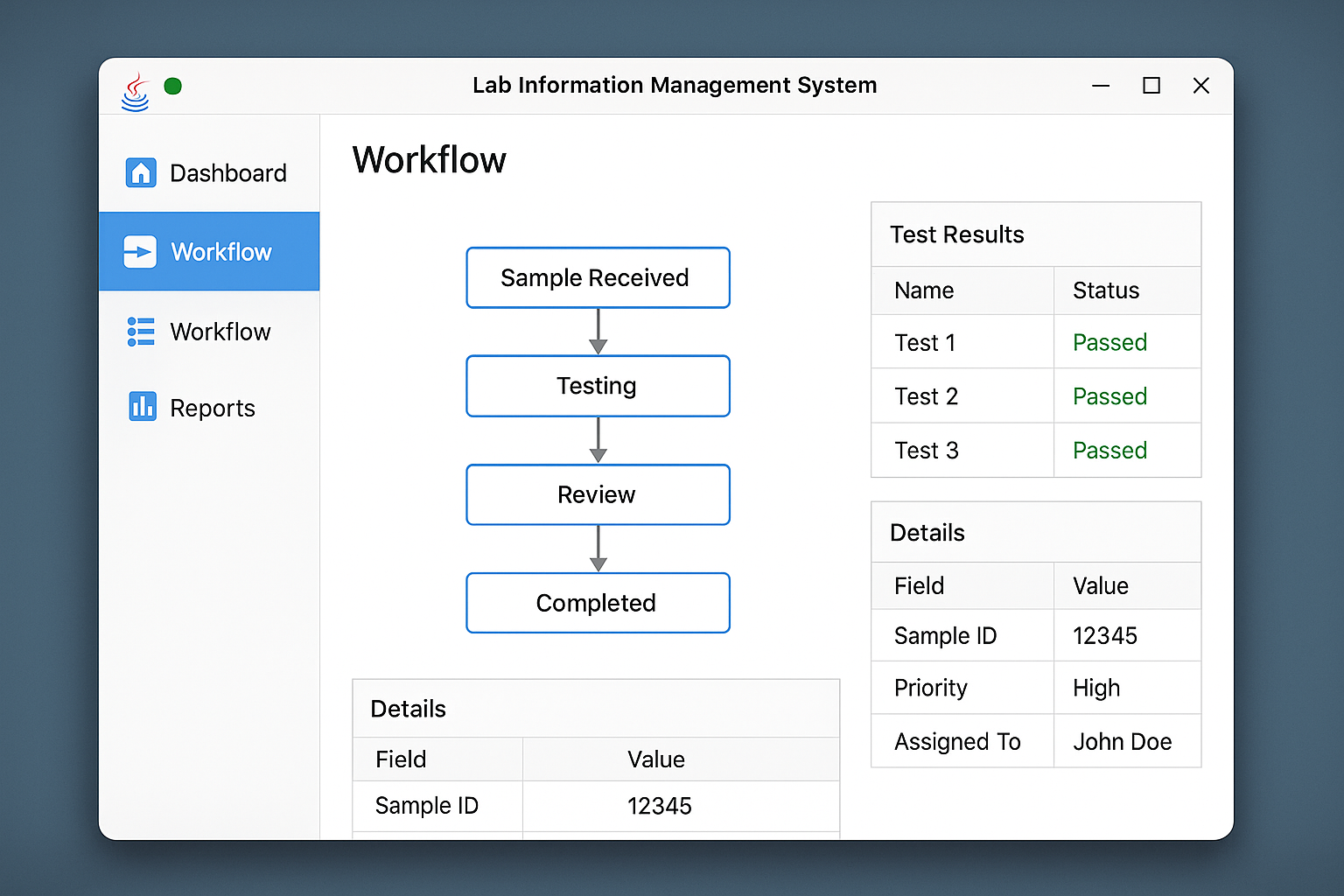The width and height of the screenshot is (1344, 896).
Task: Select the Priority High value cell
Action: point(1096,688)
